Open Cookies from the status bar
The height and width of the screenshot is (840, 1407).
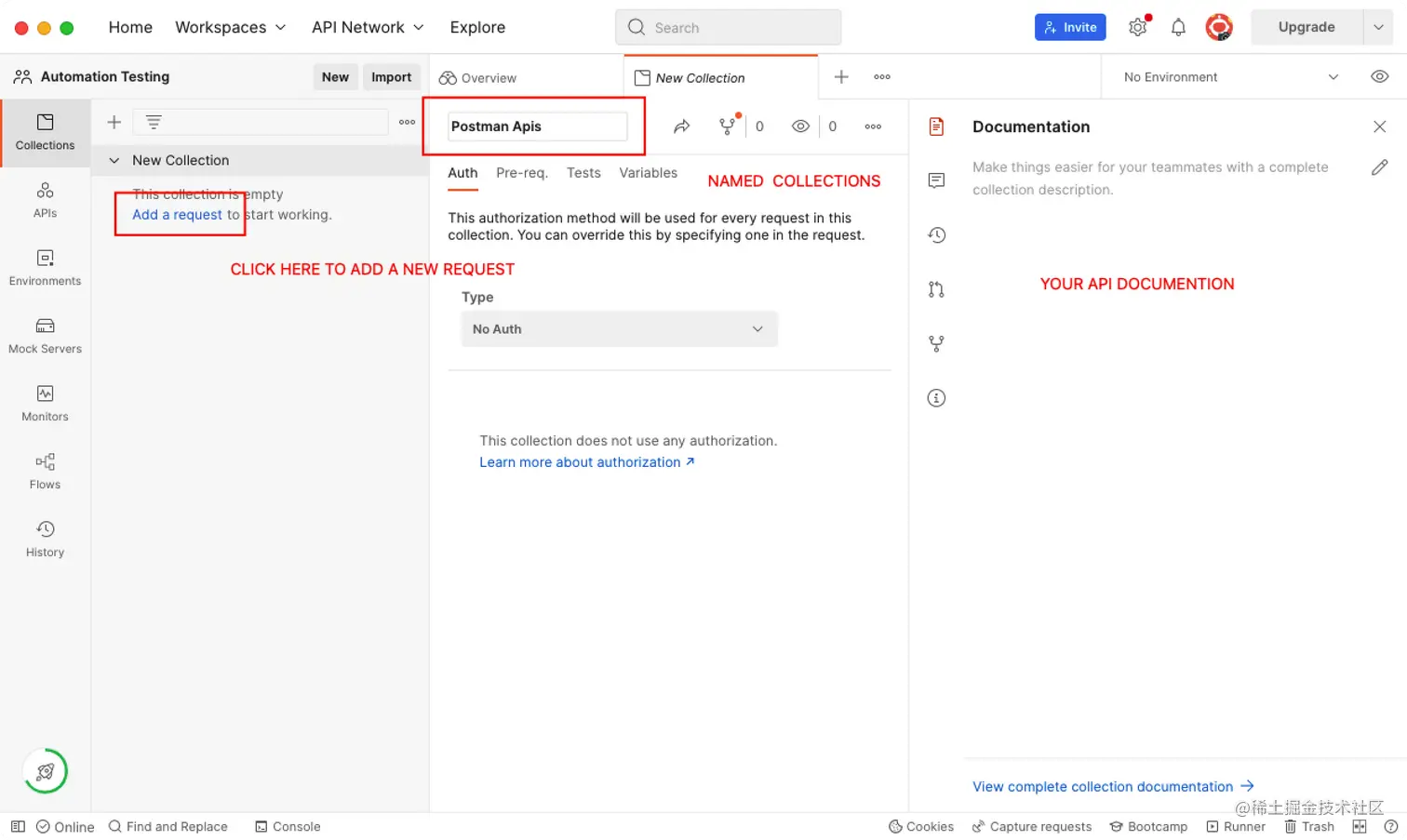[921, 827]
